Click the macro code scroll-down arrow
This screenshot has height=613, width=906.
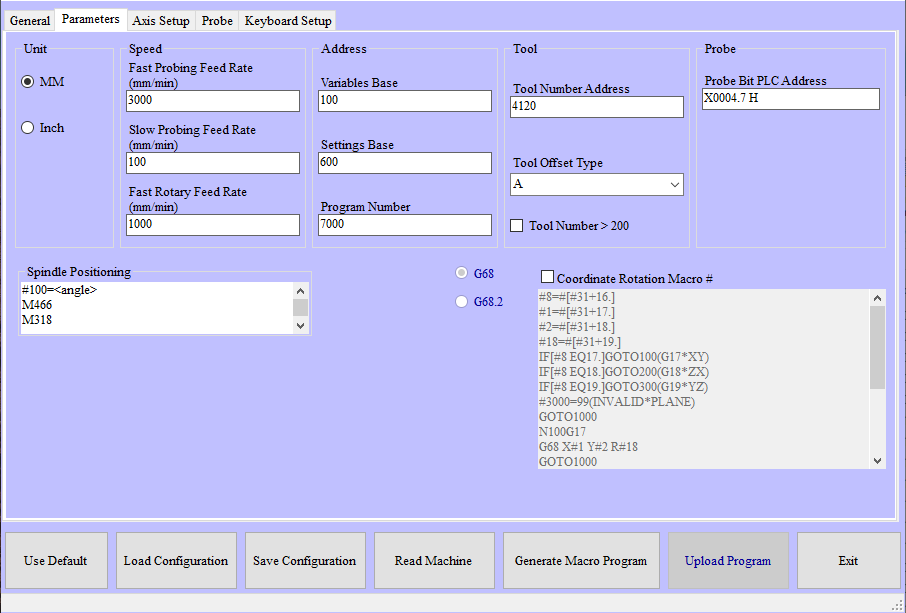pos(877,460)
